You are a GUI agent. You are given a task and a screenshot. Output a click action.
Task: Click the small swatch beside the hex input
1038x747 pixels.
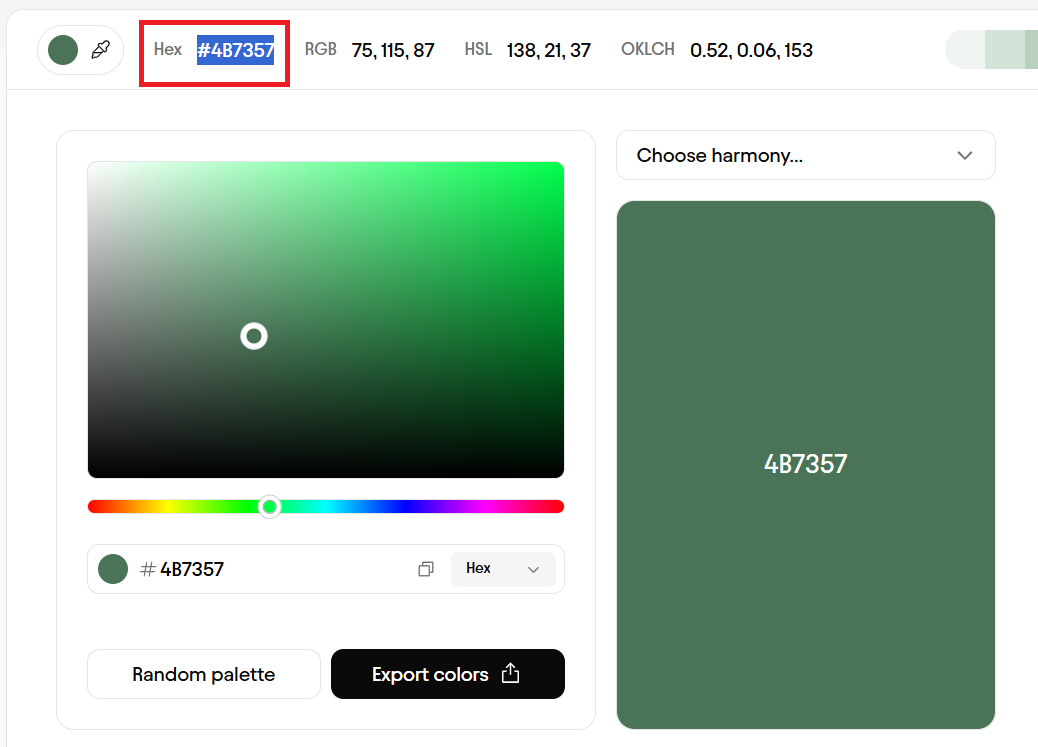click(x=113, y=569)
